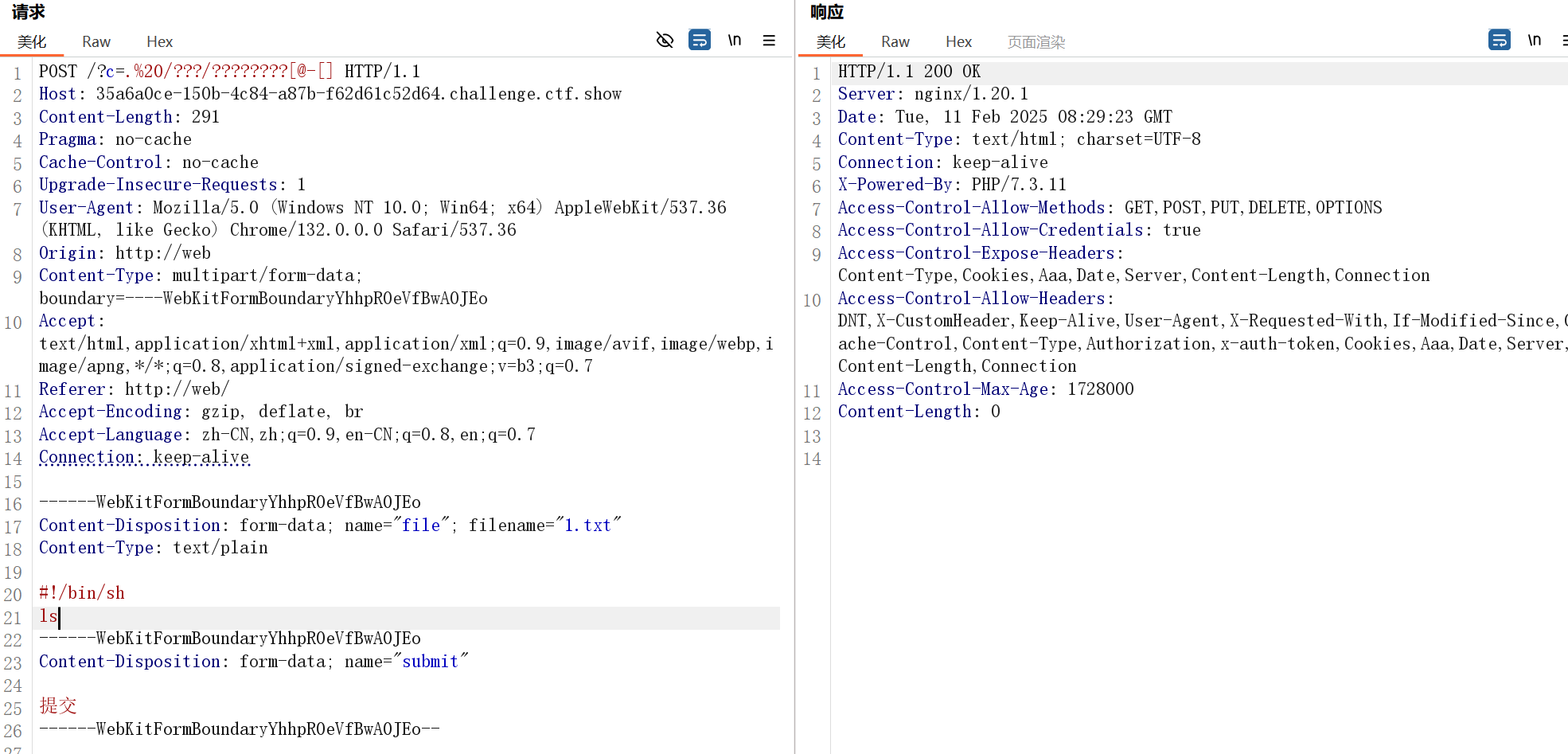Image resolution: width=1568 pixels, height=754 pixels.
Task: Place cursor at the end of the "ls" command line
Action: tap(59, 616)
